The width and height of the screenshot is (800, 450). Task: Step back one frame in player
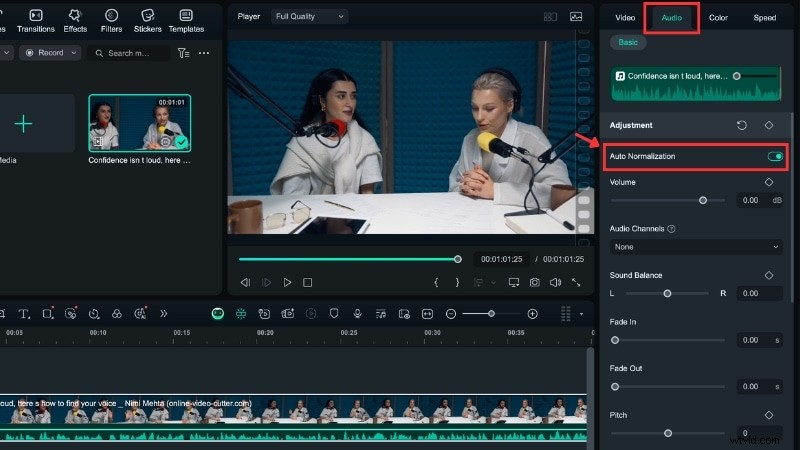coord(245,283)
